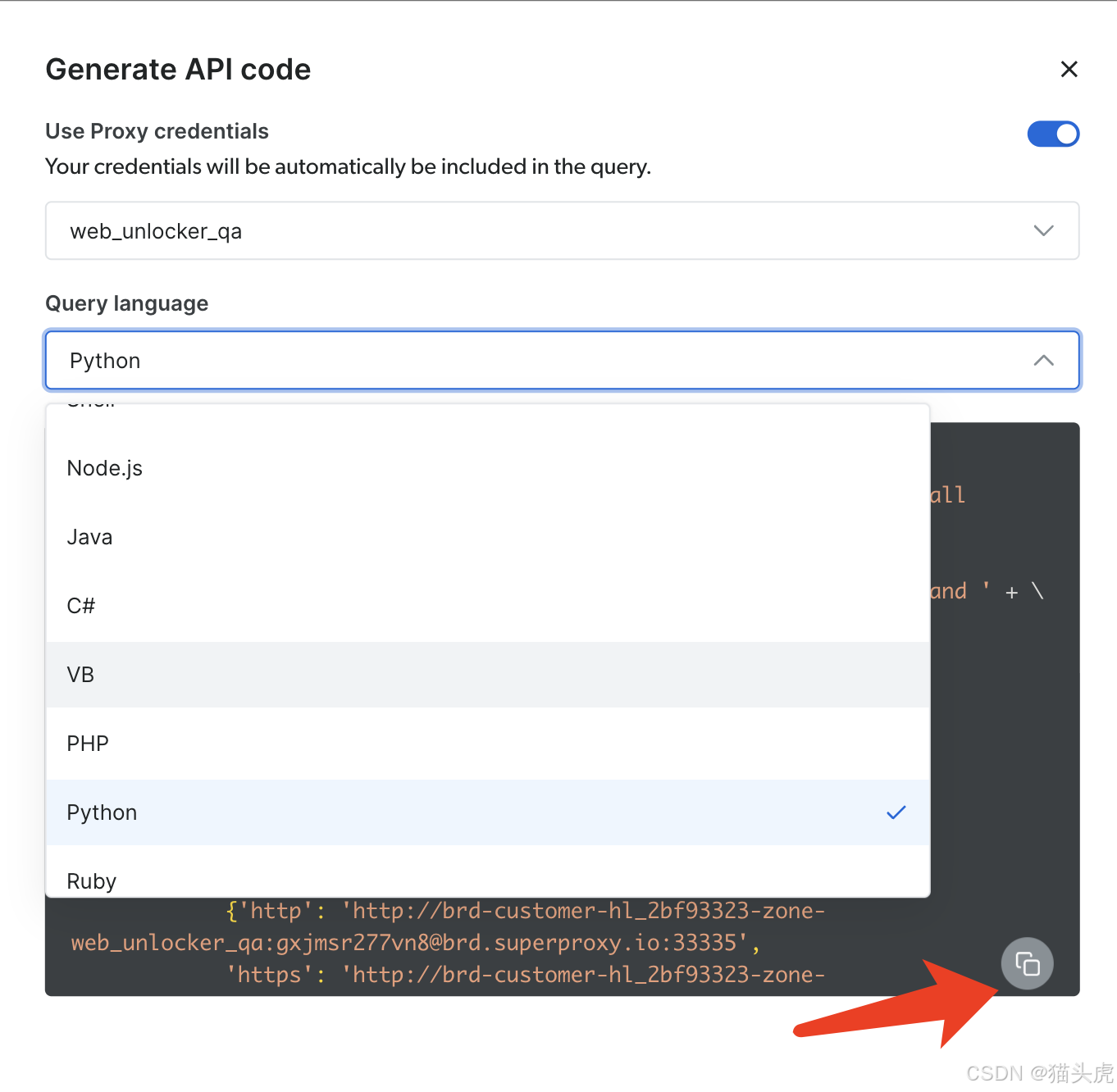Image resolution: width=1117 pixels, height=1092 pixels.
Task: Click the blue checkmark beside Python
Action: [x=896, y=812]
